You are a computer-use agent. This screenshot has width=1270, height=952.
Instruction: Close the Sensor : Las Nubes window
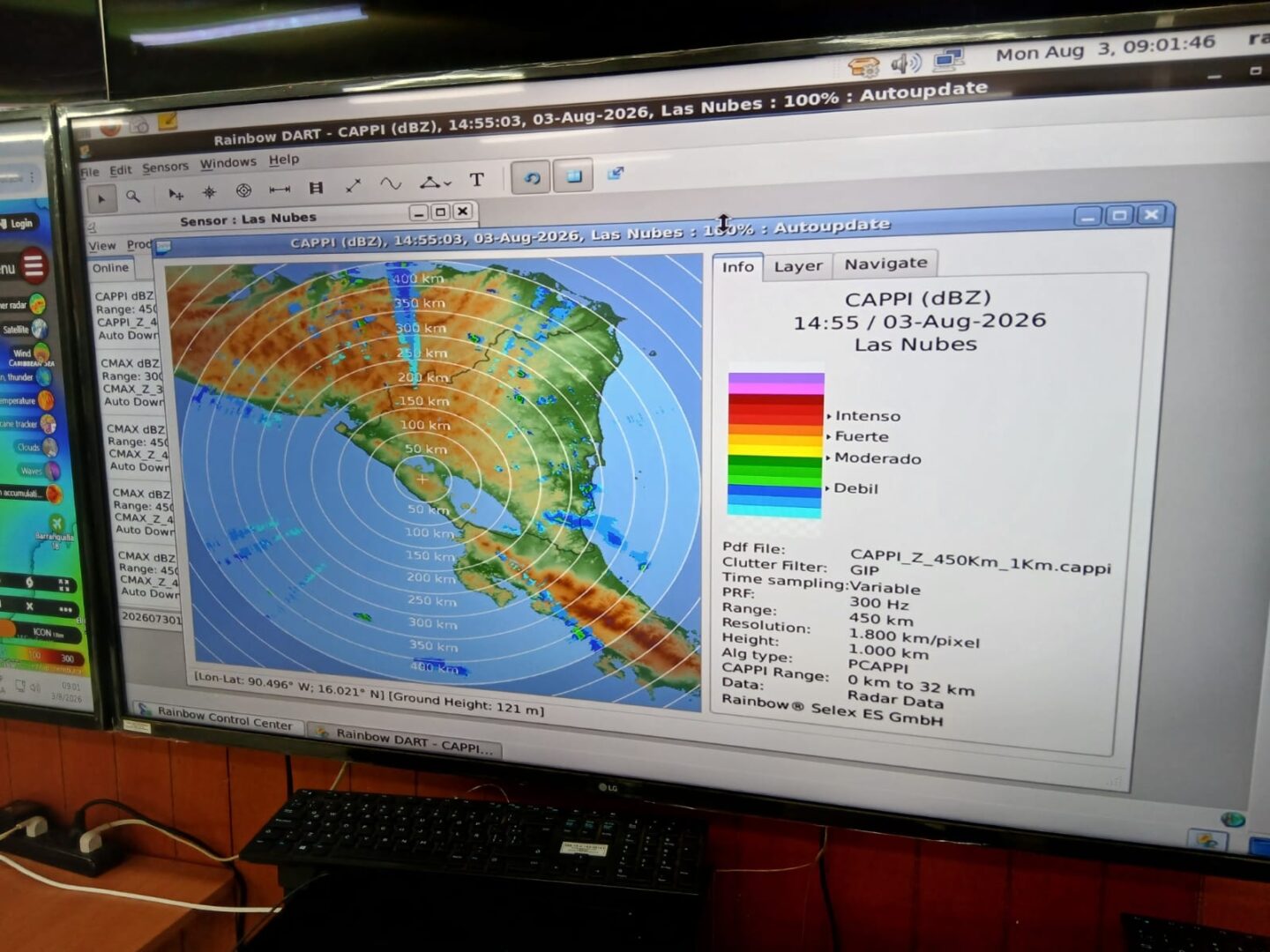[462, 211]
